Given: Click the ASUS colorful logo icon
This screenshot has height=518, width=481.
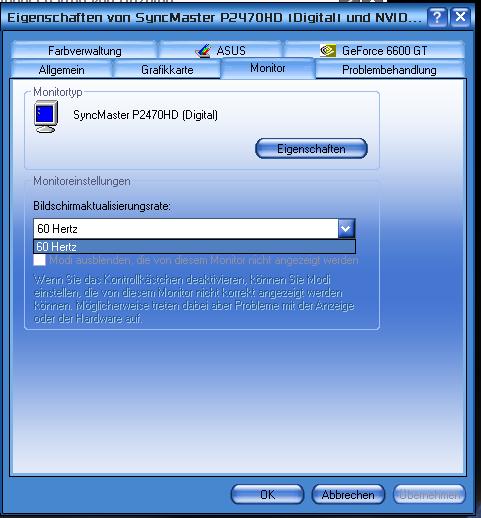Looking at the screenshot, I should [x=204, y=51].
